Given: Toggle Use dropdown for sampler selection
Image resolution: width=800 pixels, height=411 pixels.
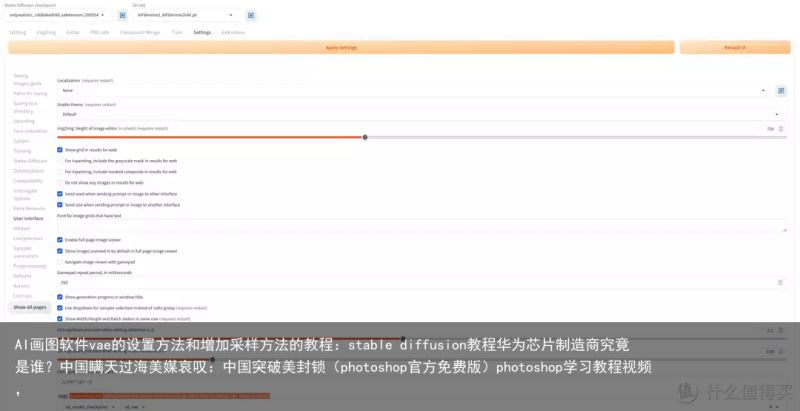Looking at the screenshot, I should click(x=60, y=308).
